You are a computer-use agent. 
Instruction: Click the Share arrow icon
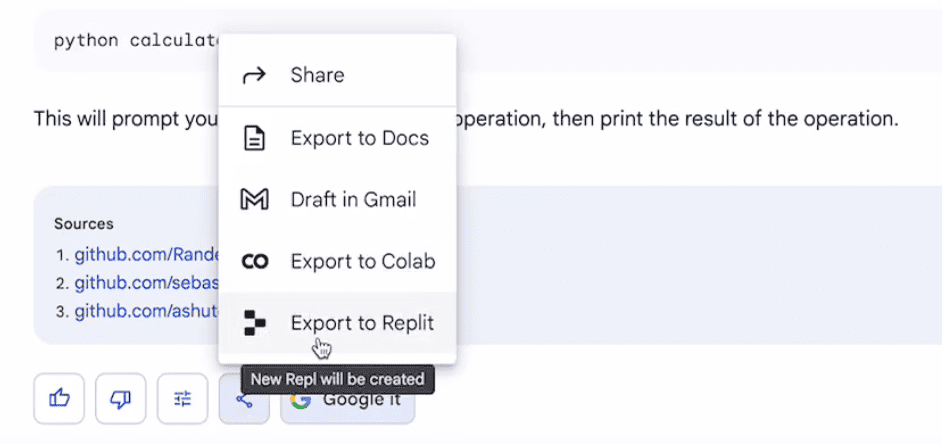point(254,76)
